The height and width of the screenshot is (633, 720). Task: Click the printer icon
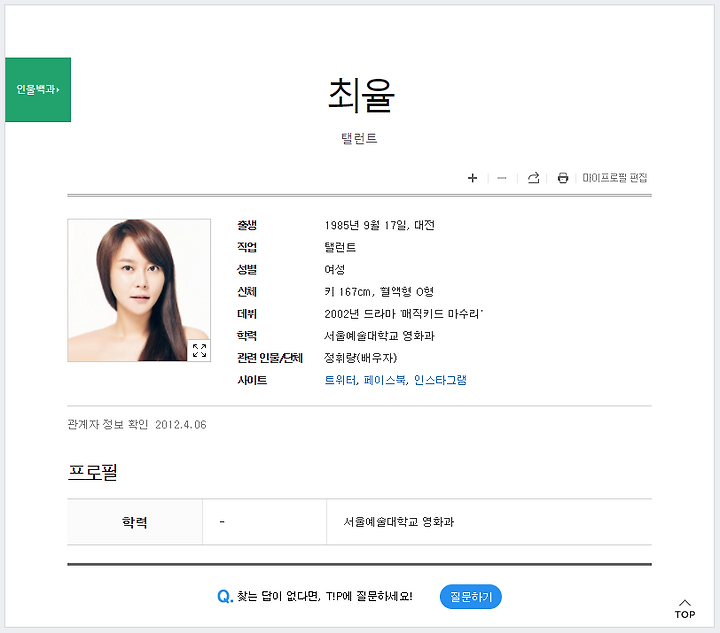562,178
